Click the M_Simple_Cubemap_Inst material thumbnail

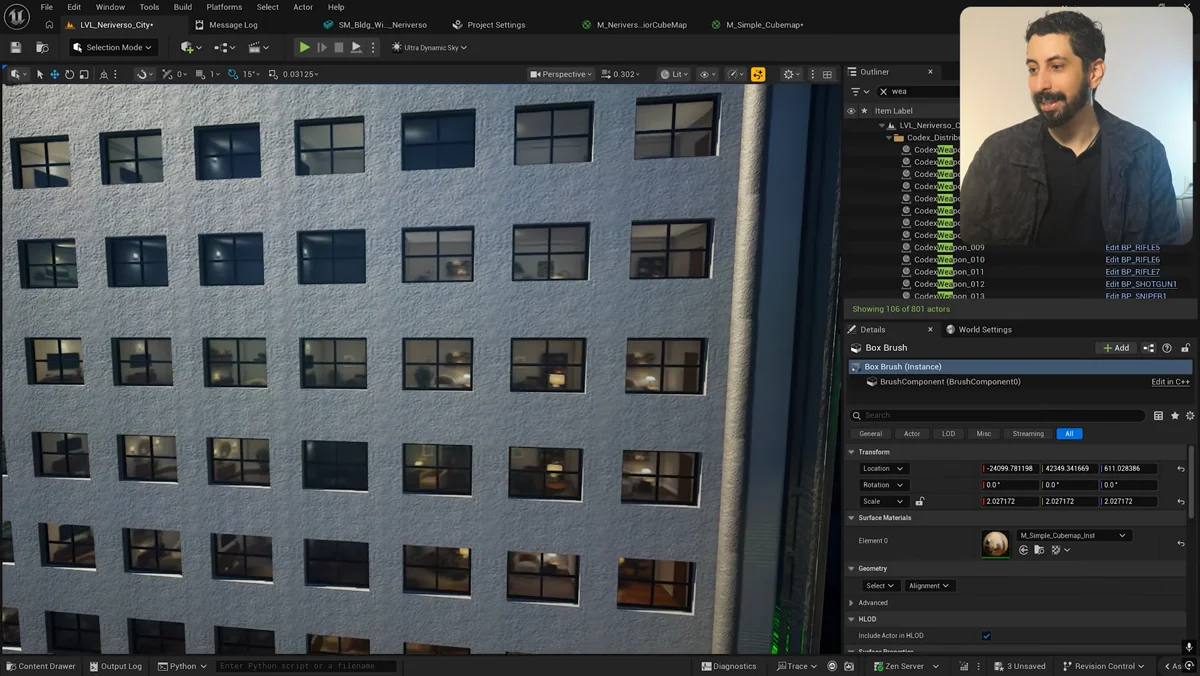pos(995,544)
